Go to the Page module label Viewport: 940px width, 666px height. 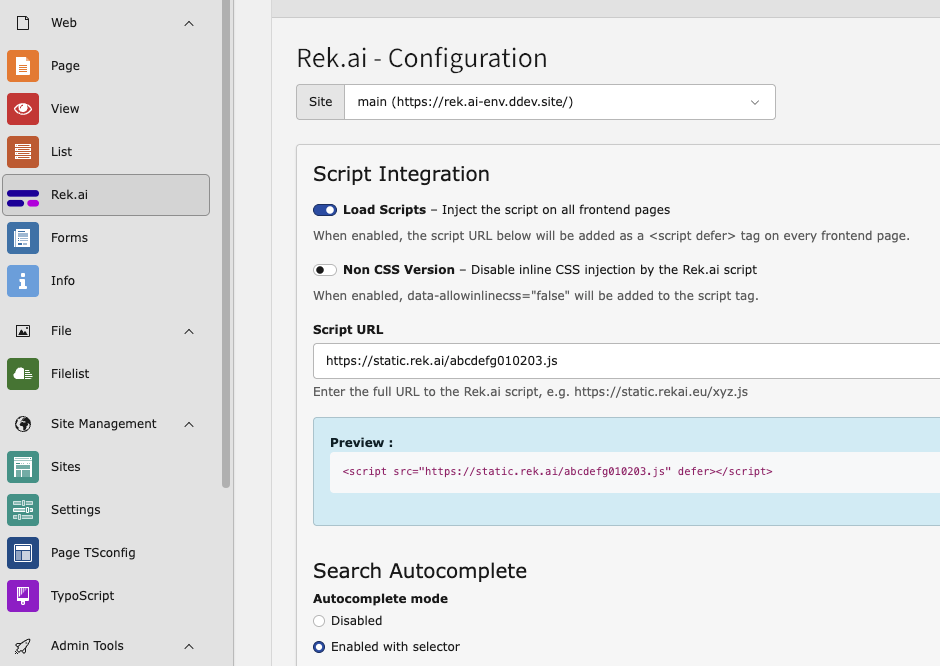[65, 66]
